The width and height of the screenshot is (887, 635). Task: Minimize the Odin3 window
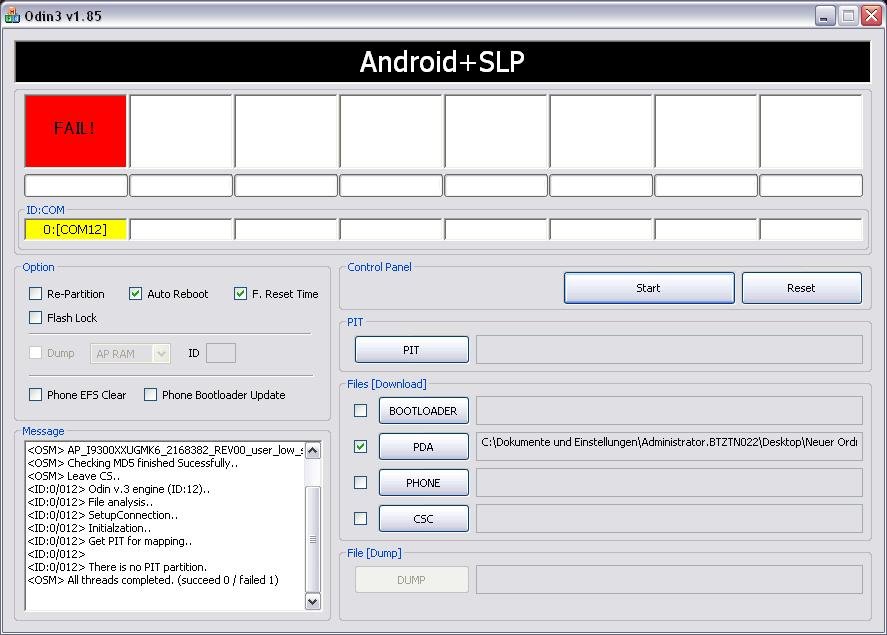[825, 16]
